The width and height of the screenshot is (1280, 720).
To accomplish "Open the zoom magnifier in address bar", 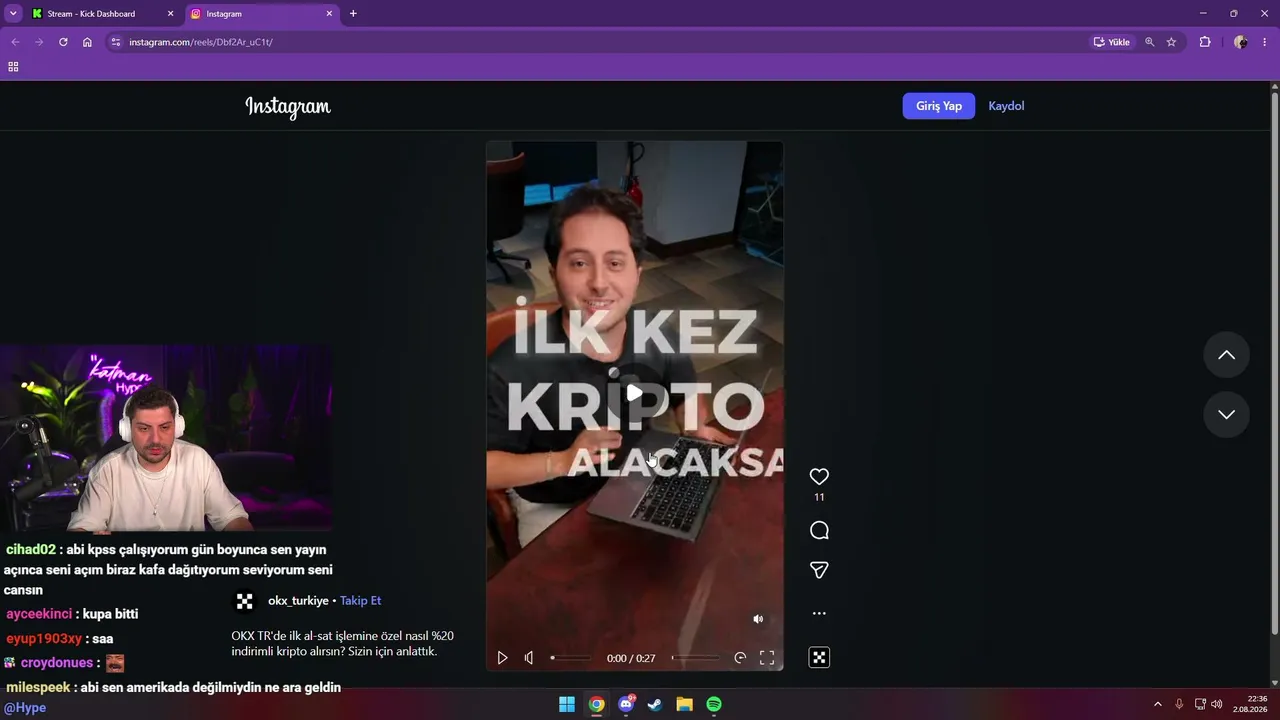I will pos(1150,42).
